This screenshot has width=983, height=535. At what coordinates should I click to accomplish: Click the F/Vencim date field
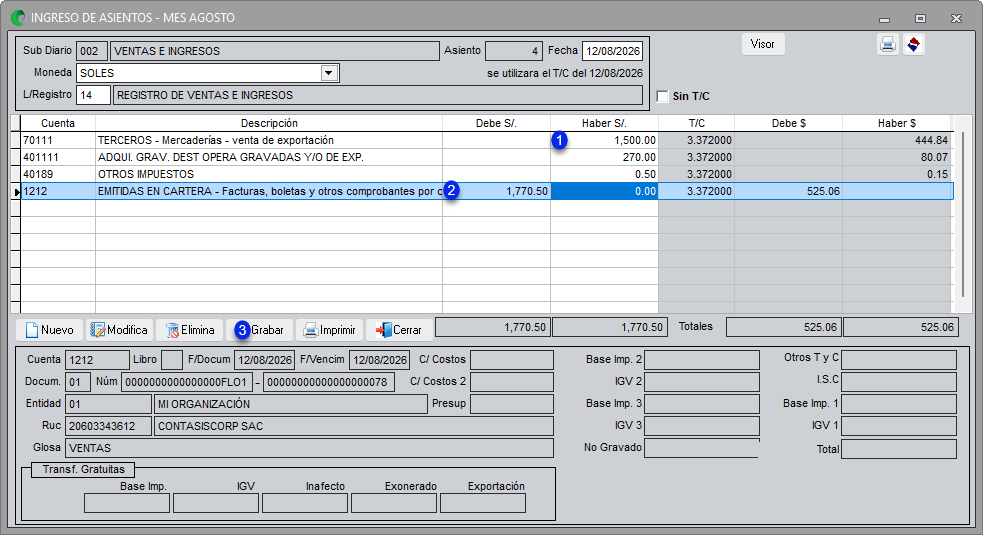(x=379, y=360)
